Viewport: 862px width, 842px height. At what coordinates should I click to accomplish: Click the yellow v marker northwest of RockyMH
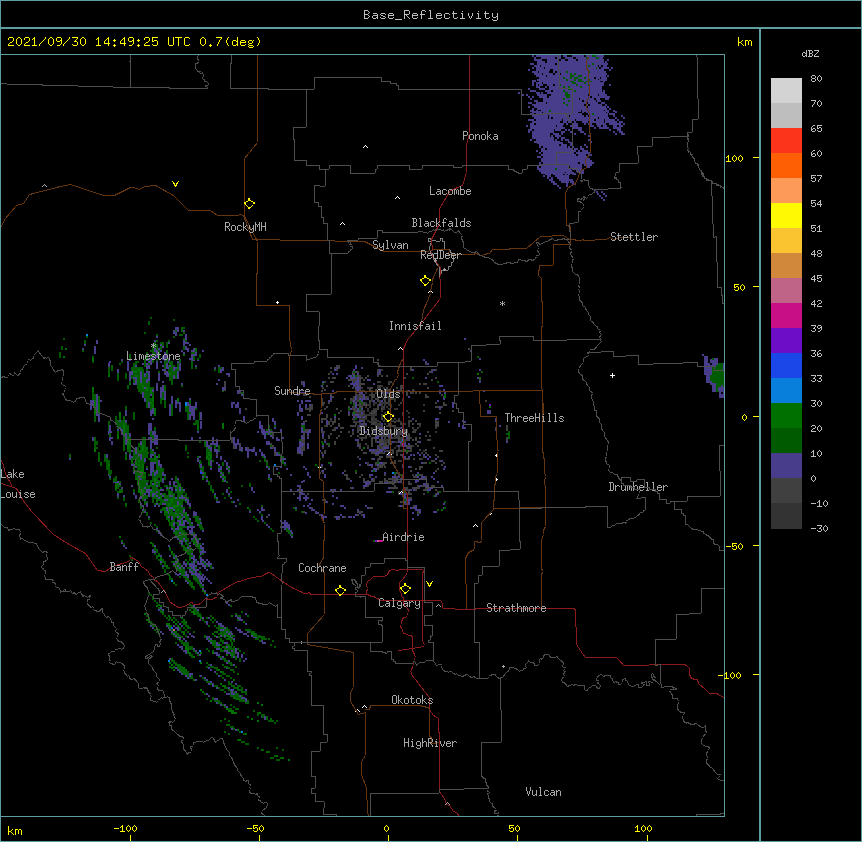[175, 184]
